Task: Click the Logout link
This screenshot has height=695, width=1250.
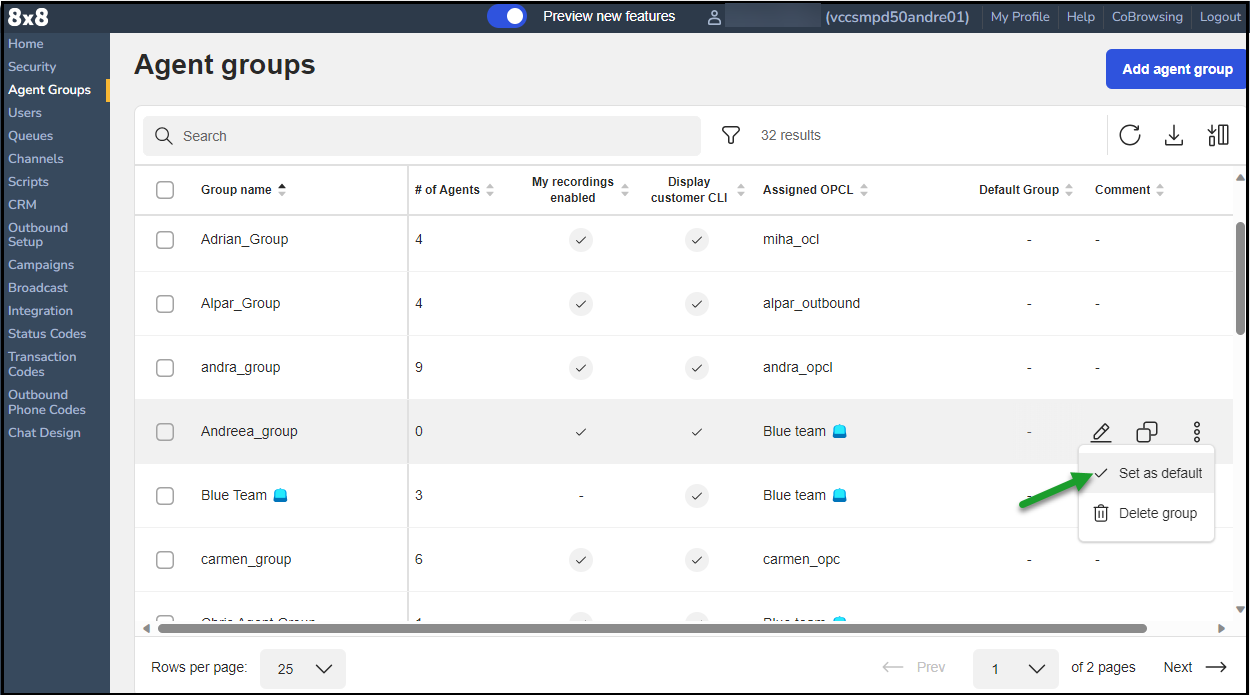Action: click(1220, 17)
